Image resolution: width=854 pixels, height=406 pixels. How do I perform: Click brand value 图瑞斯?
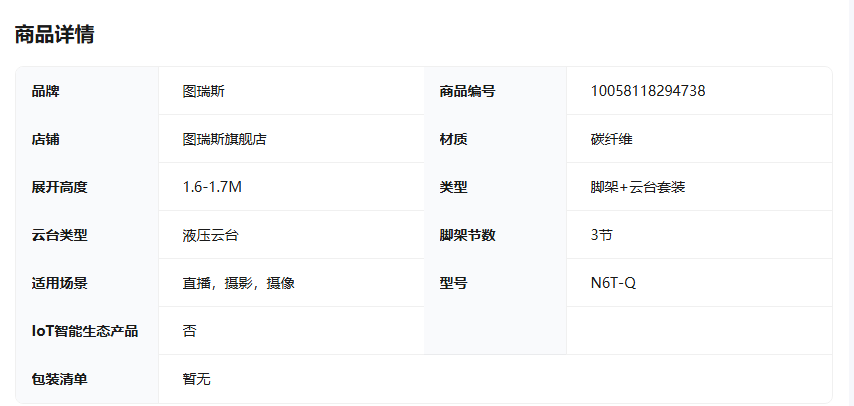pyautogui.click(x=204, y=91)
